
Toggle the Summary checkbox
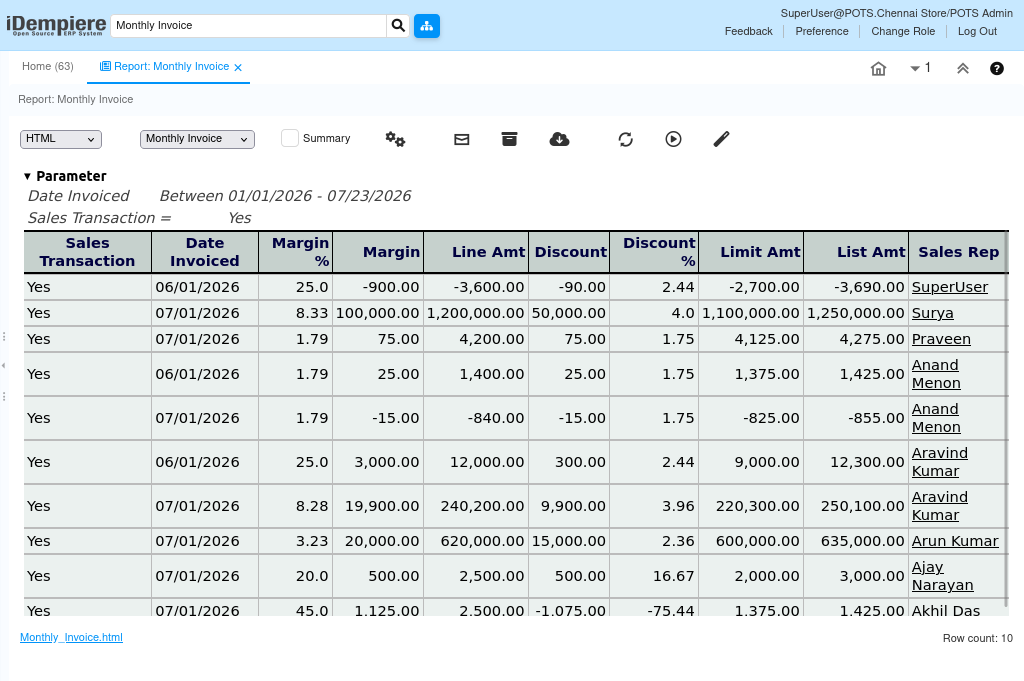[x=290, y=138]
